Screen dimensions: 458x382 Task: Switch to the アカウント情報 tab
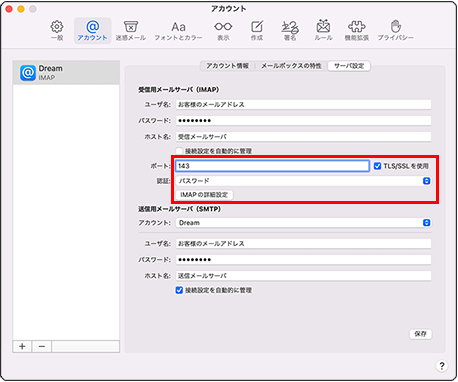pos(227,66)
